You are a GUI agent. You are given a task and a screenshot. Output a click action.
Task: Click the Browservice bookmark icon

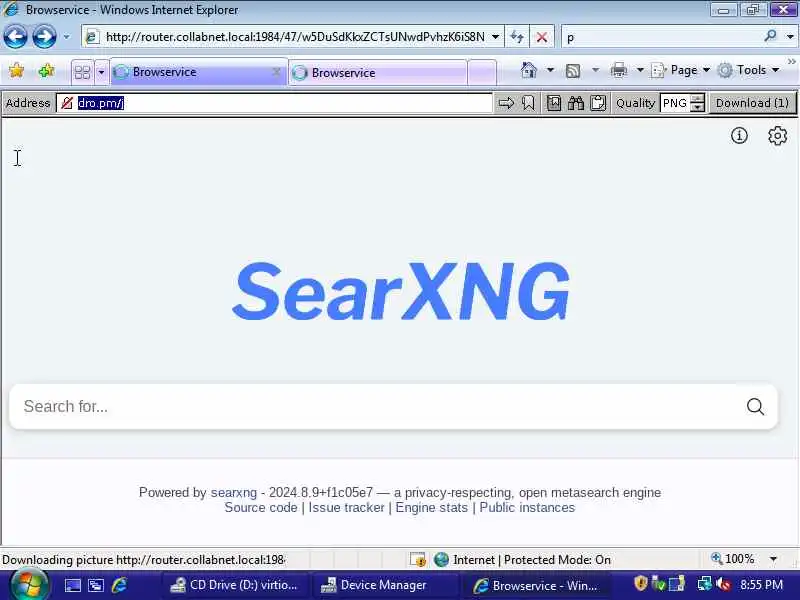528,103
